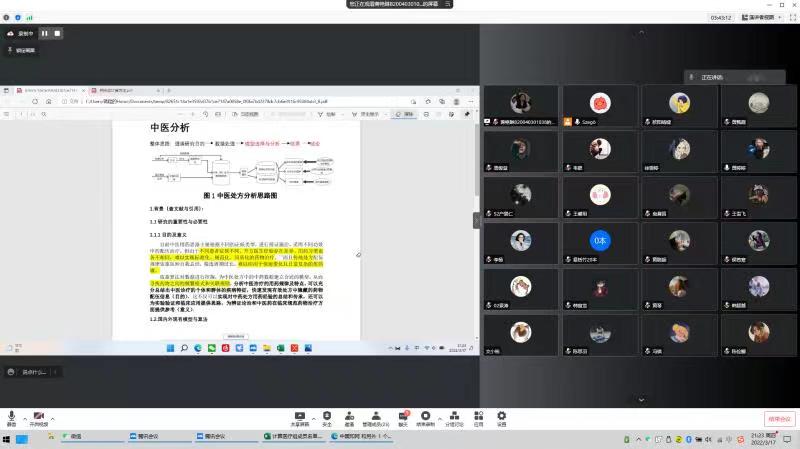
Task: Open the Security icon in meeting toolbar
Action: coord(326,415)
